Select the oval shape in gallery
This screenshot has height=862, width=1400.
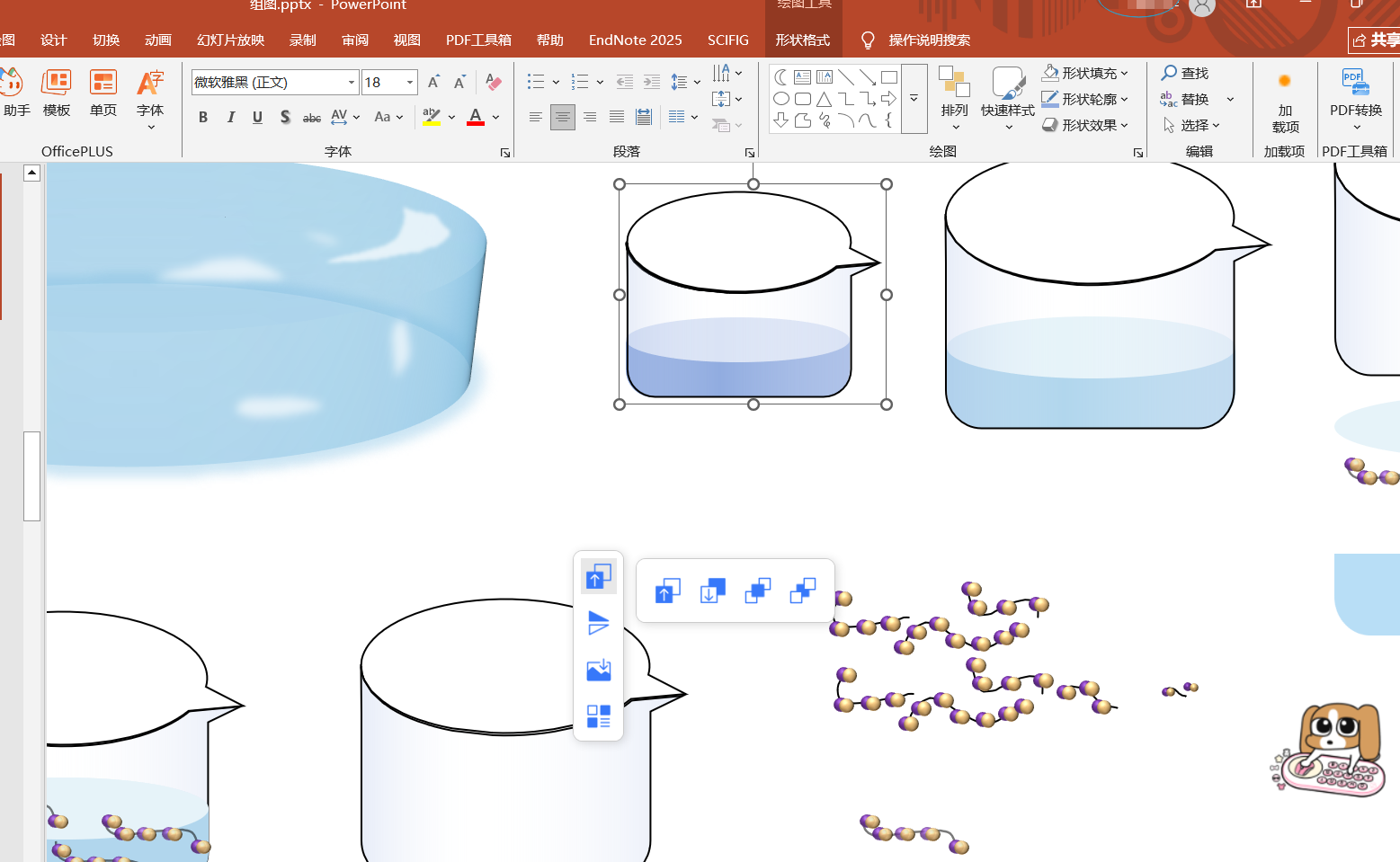780,99
